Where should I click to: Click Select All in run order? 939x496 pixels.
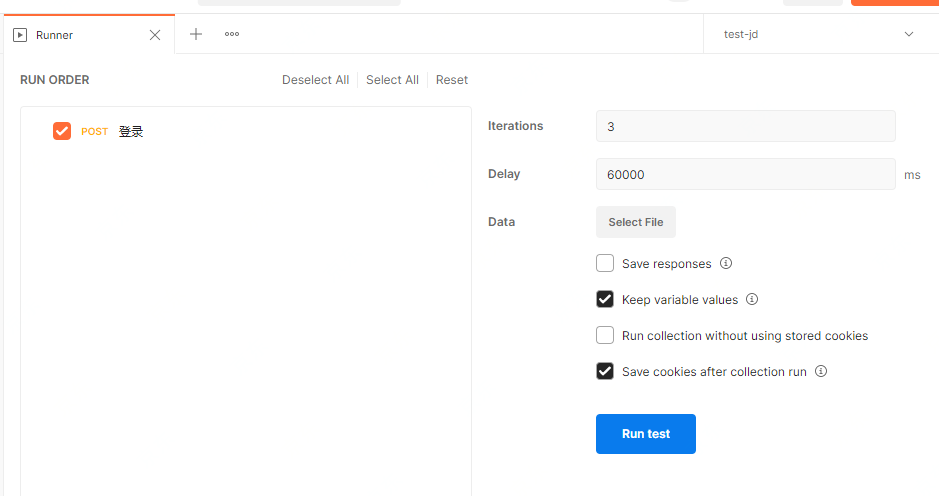coord(392,80)
